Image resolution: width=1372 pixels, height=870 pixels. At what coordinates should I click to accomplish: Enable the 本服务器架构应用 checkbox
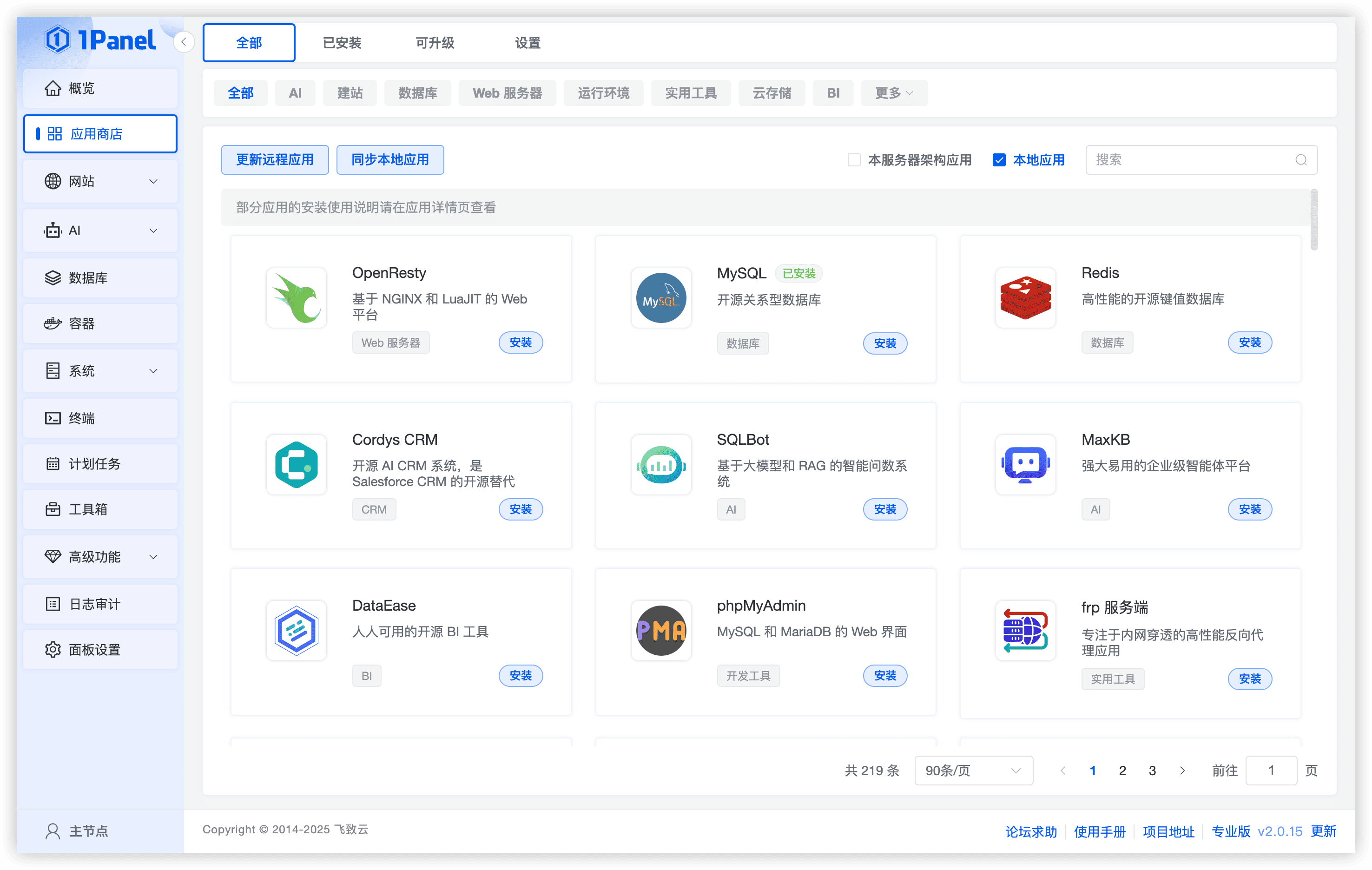853,160
